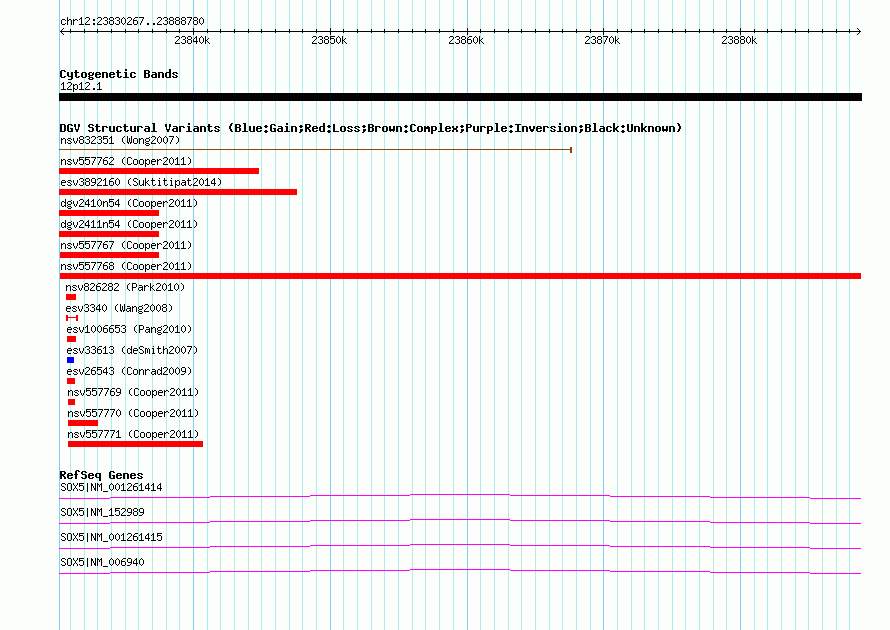The height and width of the screenshot is (630, 890).
Task: Open variant nsv557770 (Cooper2011) label
Action: pos(133,413)
